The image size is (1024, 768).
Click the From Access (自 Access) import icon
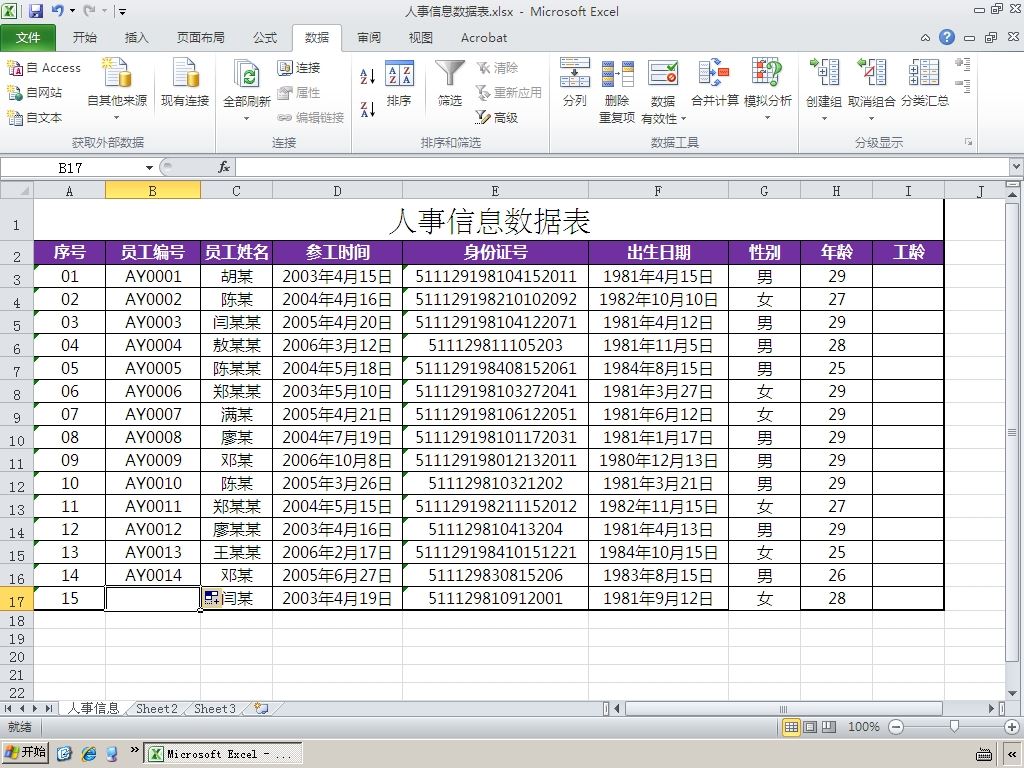pos(15,68)
